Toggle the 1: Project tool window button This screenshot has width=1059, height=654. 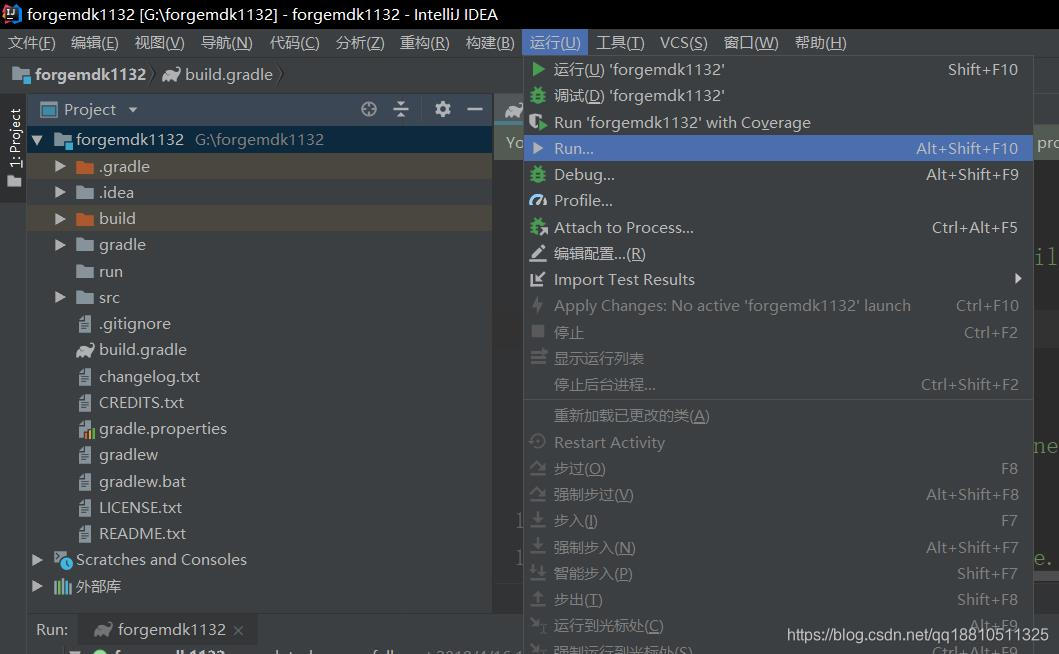14,148
